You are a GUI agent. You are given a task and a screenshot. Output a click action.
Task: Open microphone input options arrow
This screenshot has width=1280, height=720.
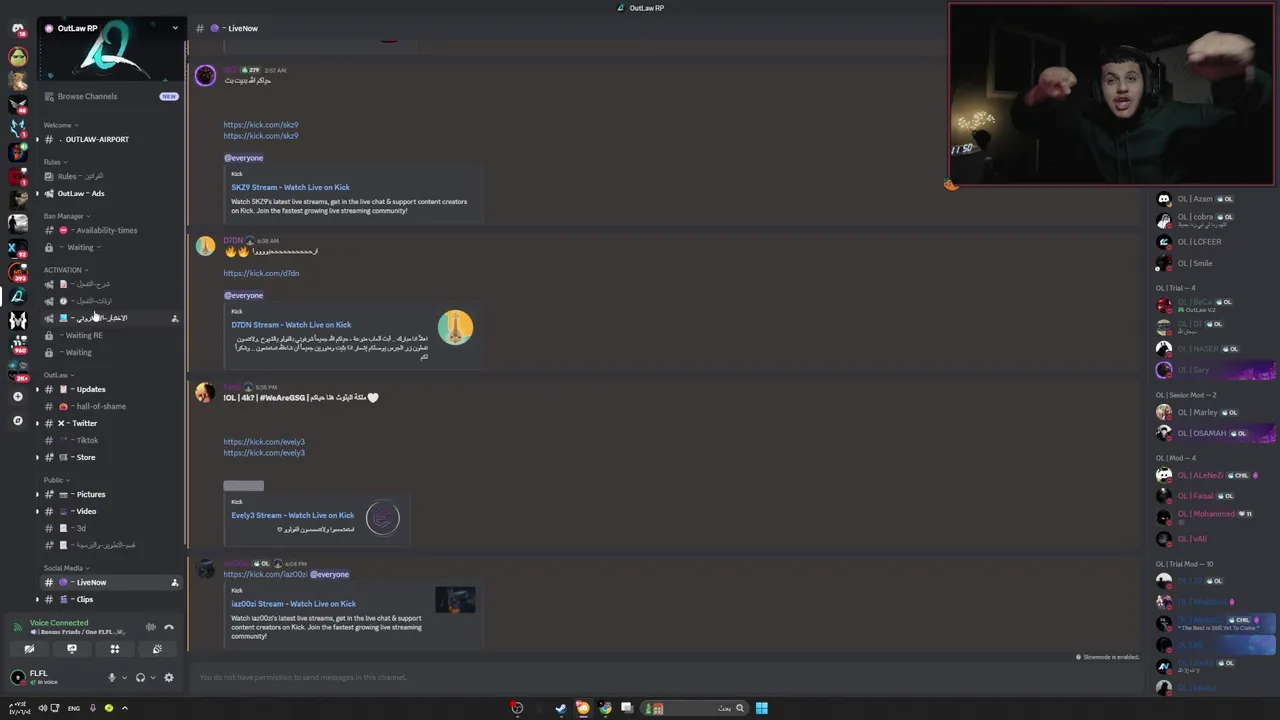(124, 677)
